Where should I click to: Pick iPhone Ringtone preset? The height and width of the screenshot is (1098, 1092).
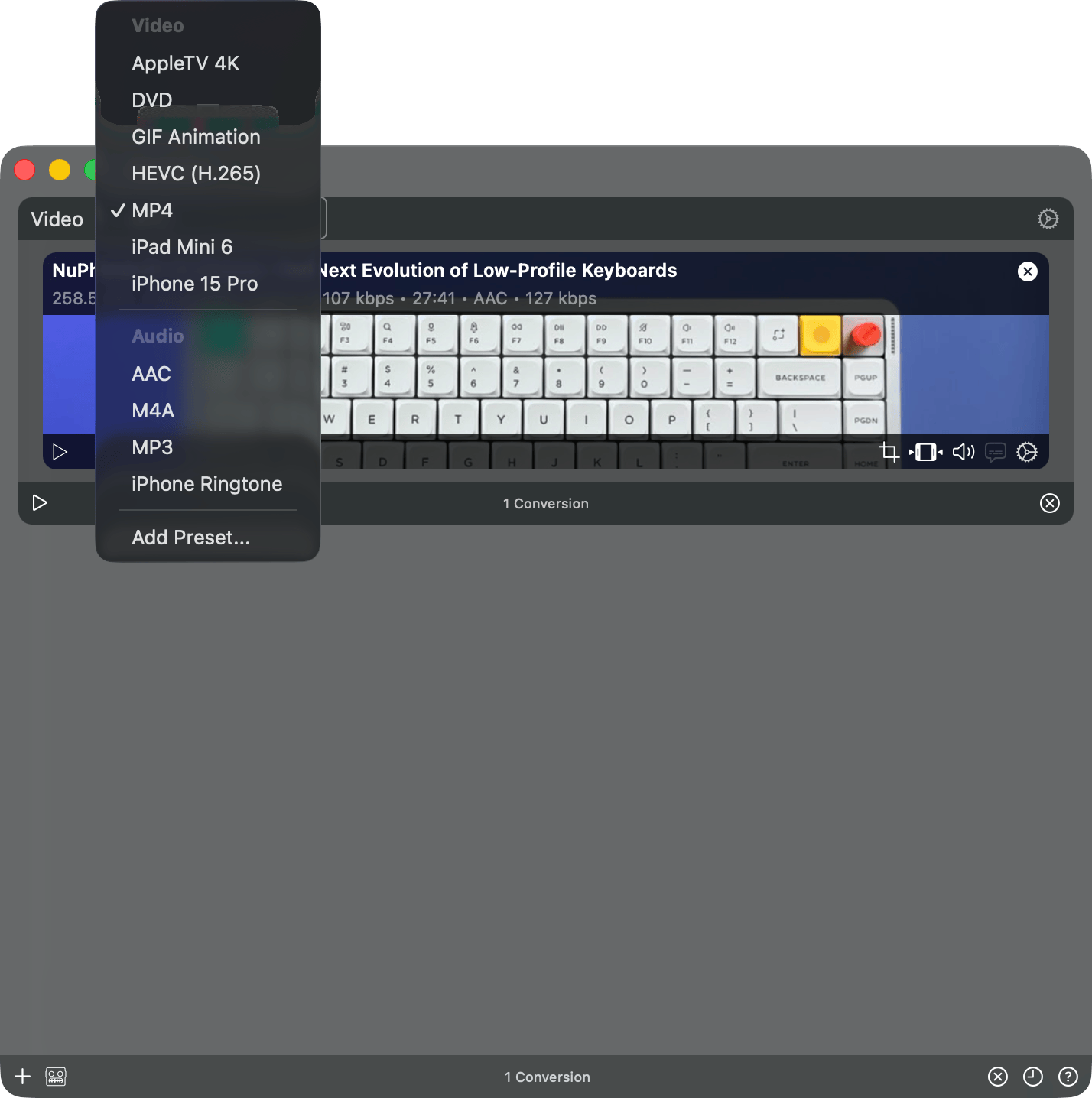pyautogui.click(x=206, y=484)
